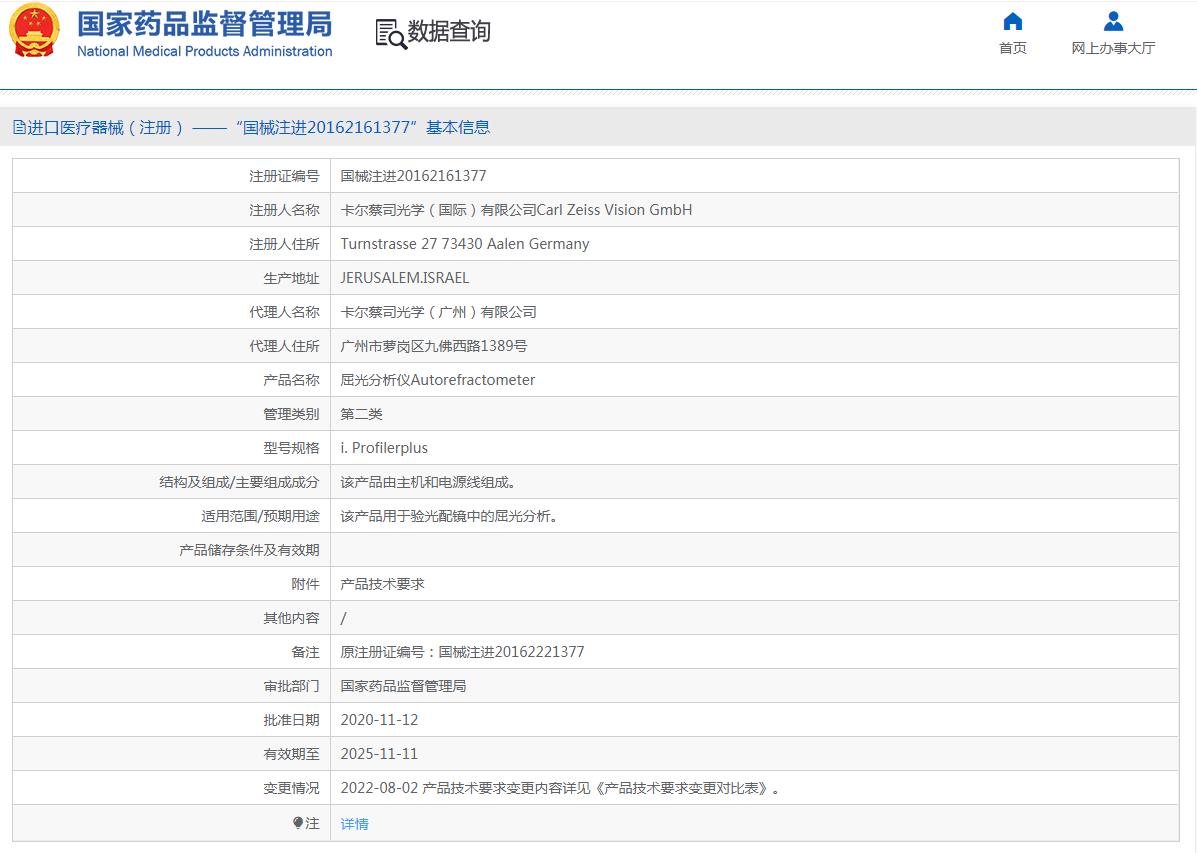Select product name 屈光分析仪Autorefractometer
1197x853 pixels.
tap(437, 380)
